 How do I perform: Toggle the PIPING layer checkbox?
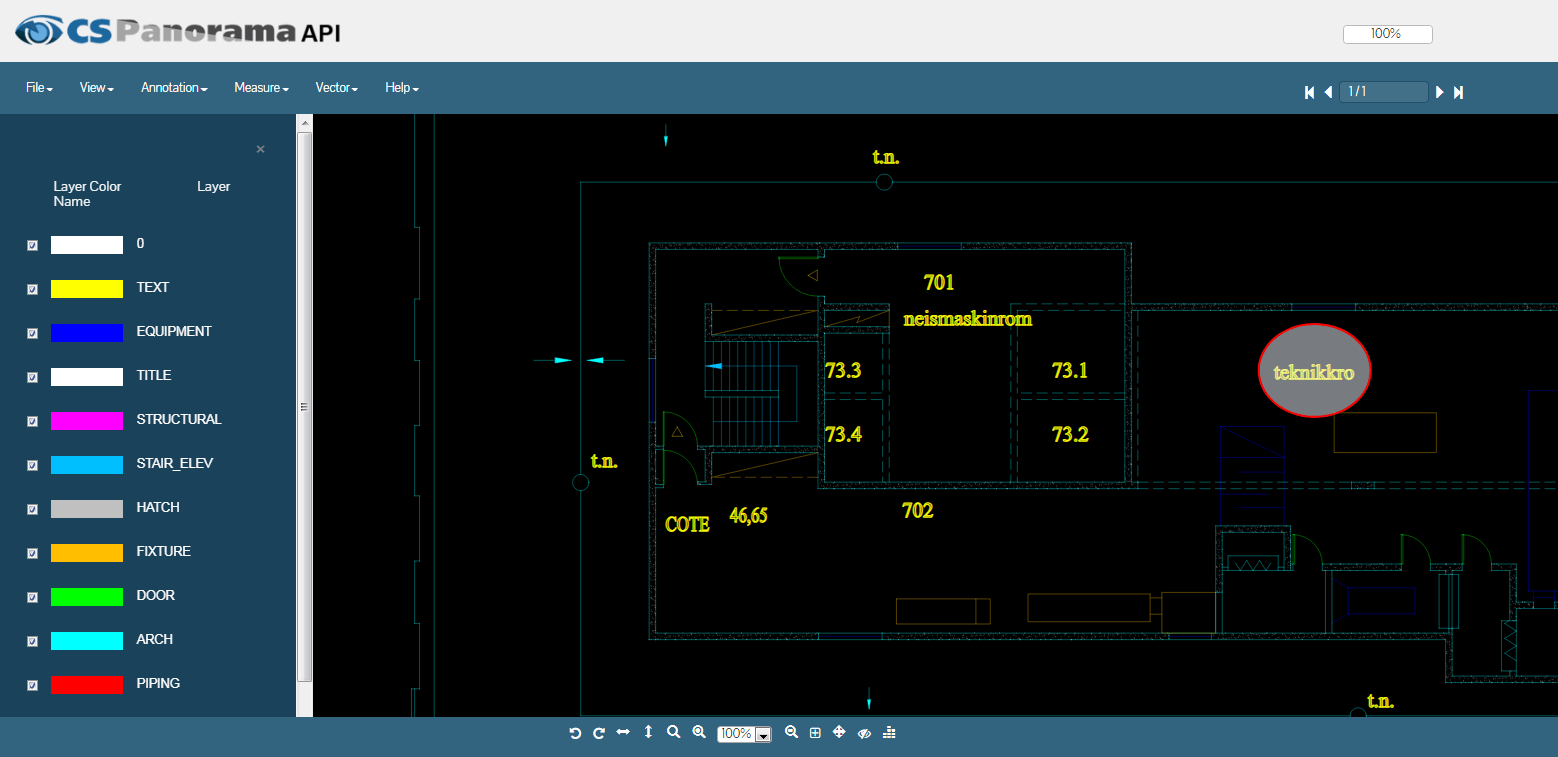[32, 685]
